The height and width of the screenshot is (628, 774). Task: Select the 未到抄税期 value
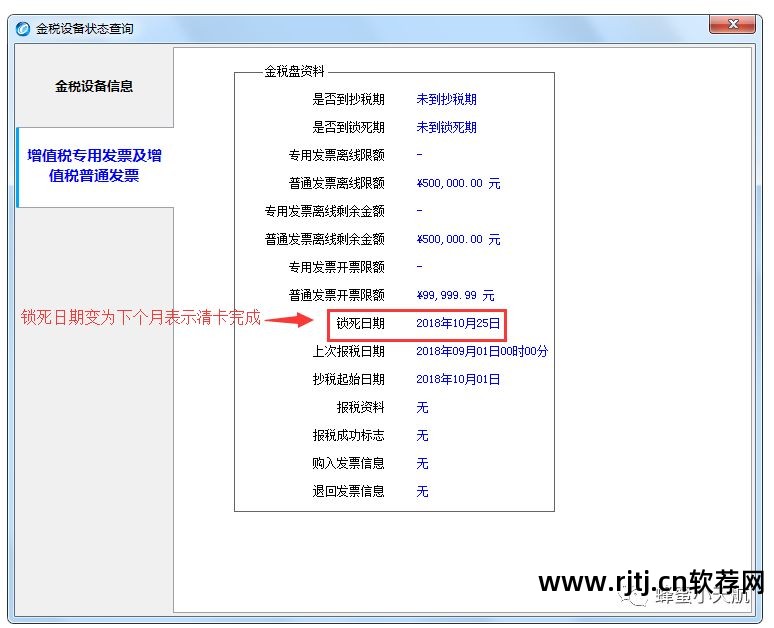point(446,99)
